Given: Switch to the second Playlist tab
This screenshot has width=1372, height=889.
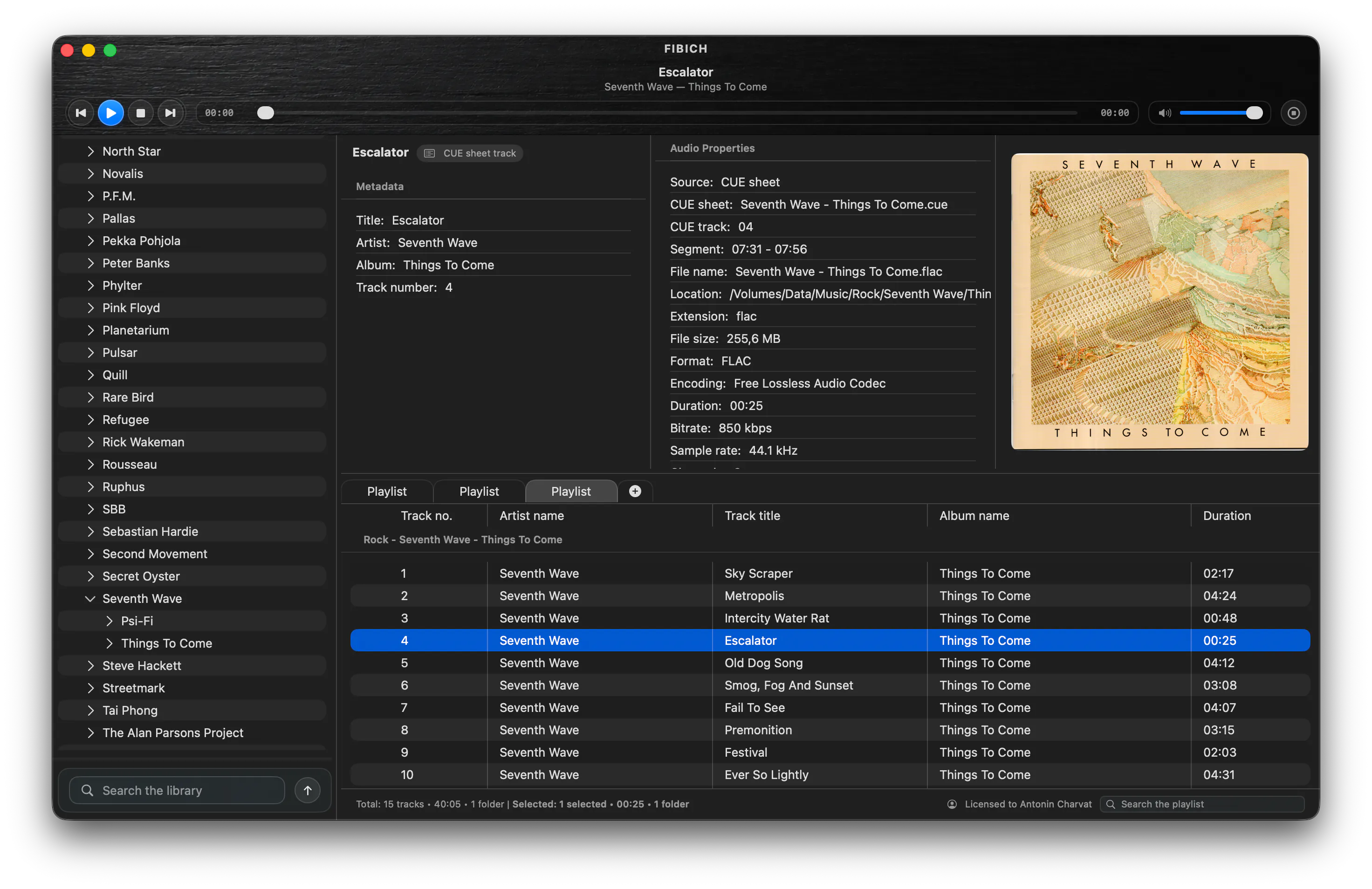Looking at the screenshot, I should 479,491.
